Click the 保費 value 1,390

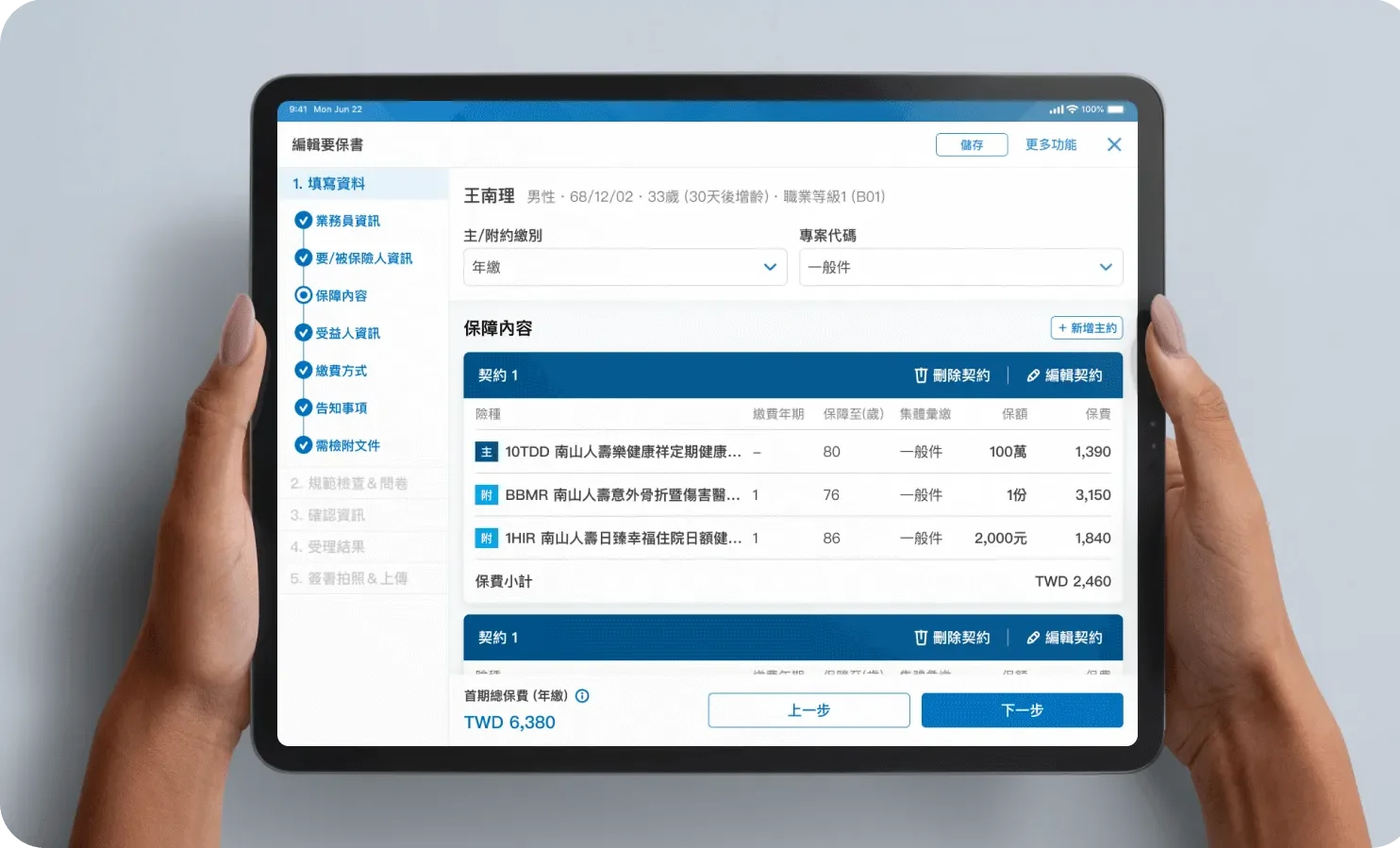coord(1092,452)
